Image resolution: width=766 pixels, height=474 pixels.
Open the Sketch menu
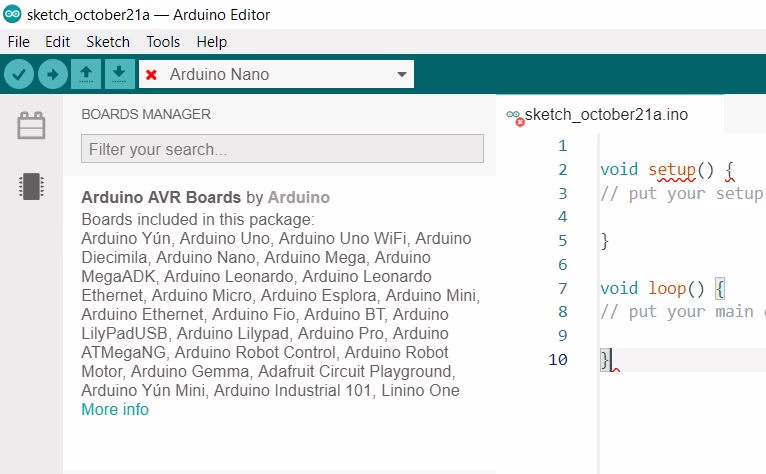click(x=108, y=42)
